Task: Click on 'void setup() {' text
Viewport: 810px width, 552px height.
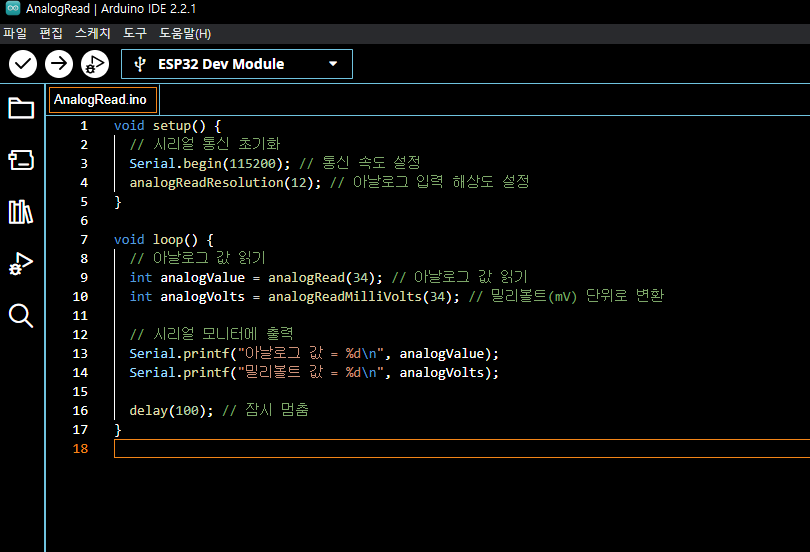Action: tap(167, 126)
